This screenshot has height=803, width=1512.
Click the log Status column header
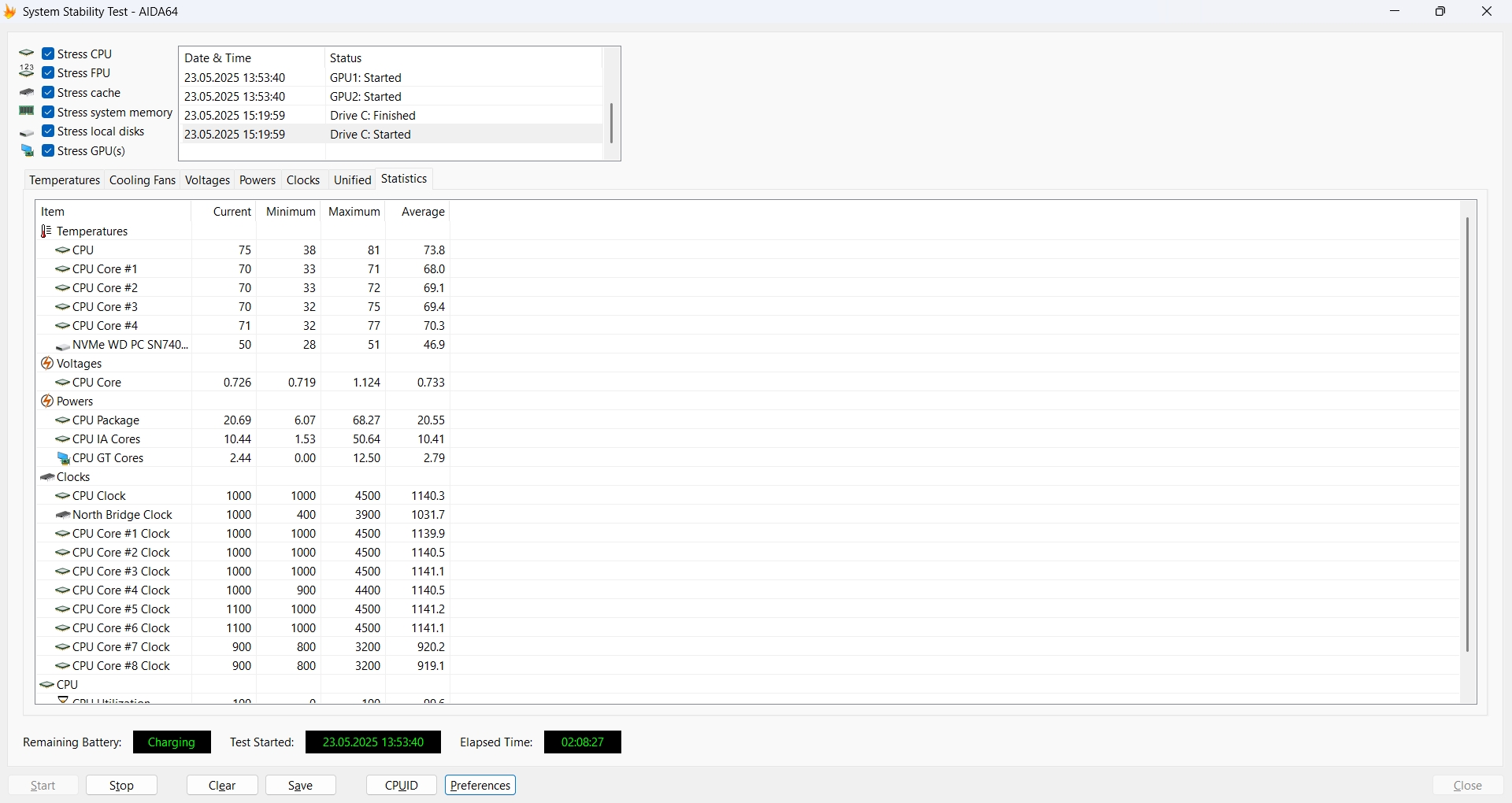tap(464, 58)
